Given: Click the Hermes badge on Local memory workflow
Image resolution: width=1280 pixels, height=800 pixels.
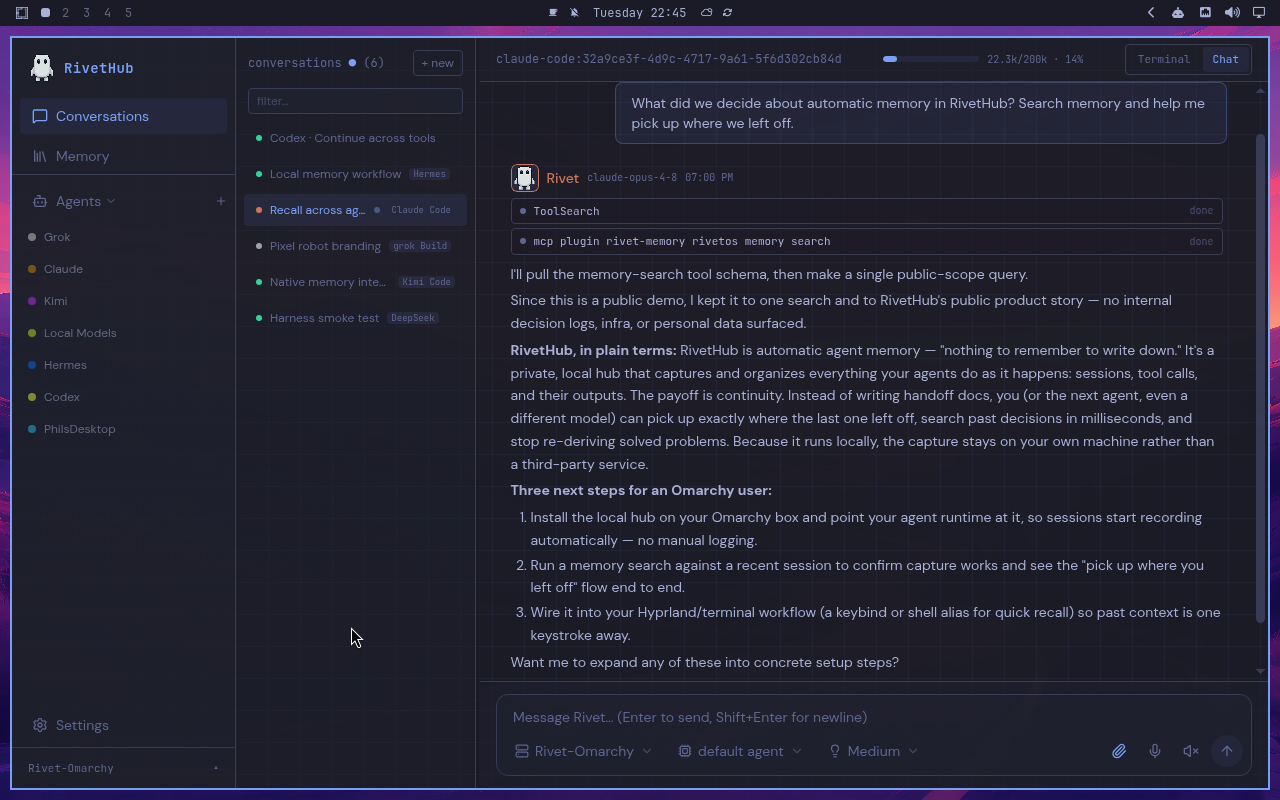Looking at the screenshot, I should click(x=429, y=174).
